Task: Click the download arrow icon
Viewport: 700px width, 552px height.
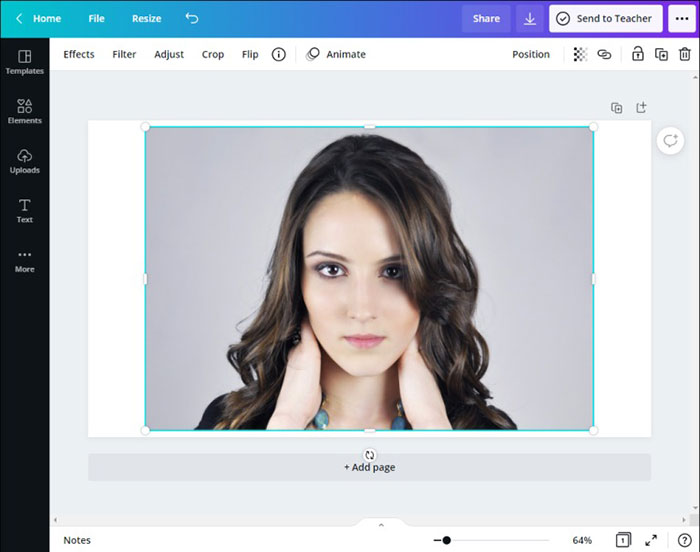Action: coord(529,18)
